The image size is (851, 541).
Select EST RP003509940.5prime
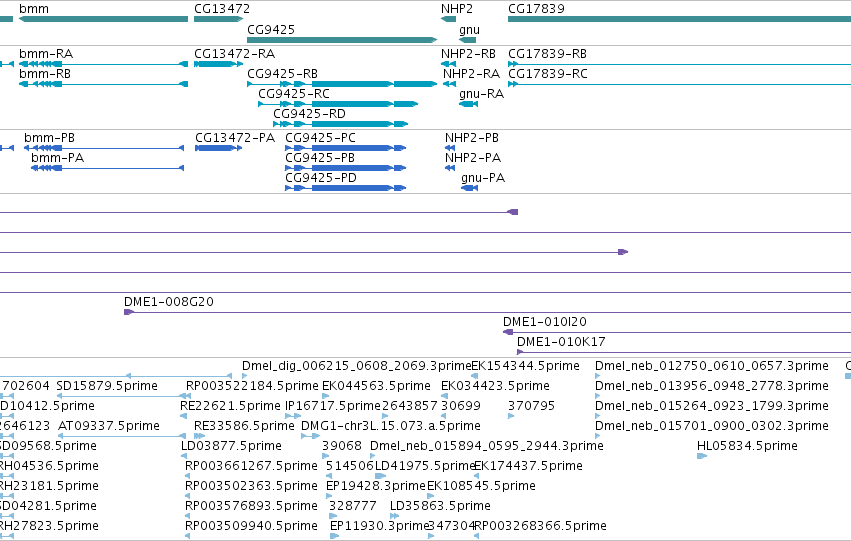pos(251,526)
